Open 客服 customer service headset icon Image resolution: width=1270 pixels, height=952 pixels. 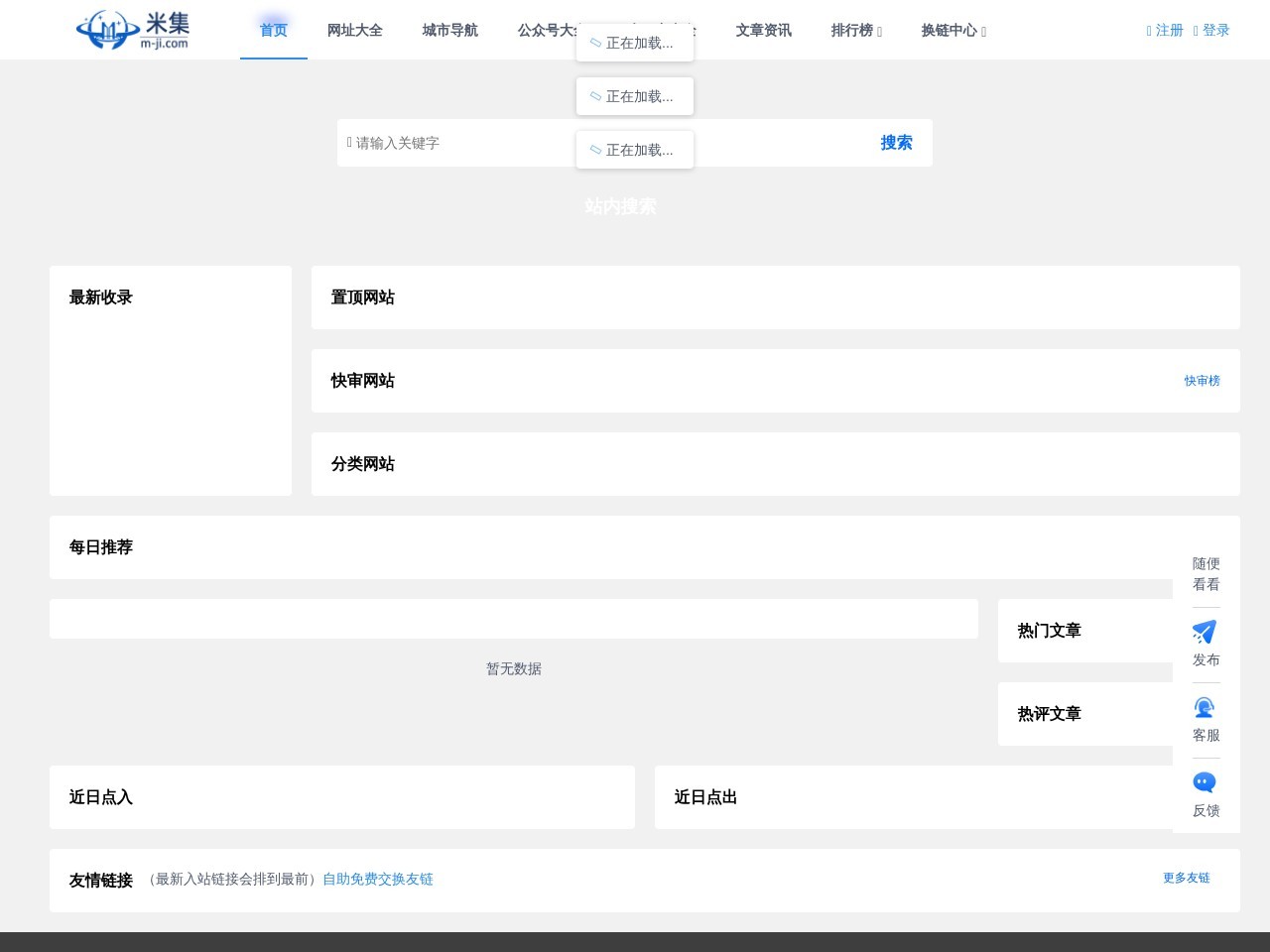point(1205,708)
